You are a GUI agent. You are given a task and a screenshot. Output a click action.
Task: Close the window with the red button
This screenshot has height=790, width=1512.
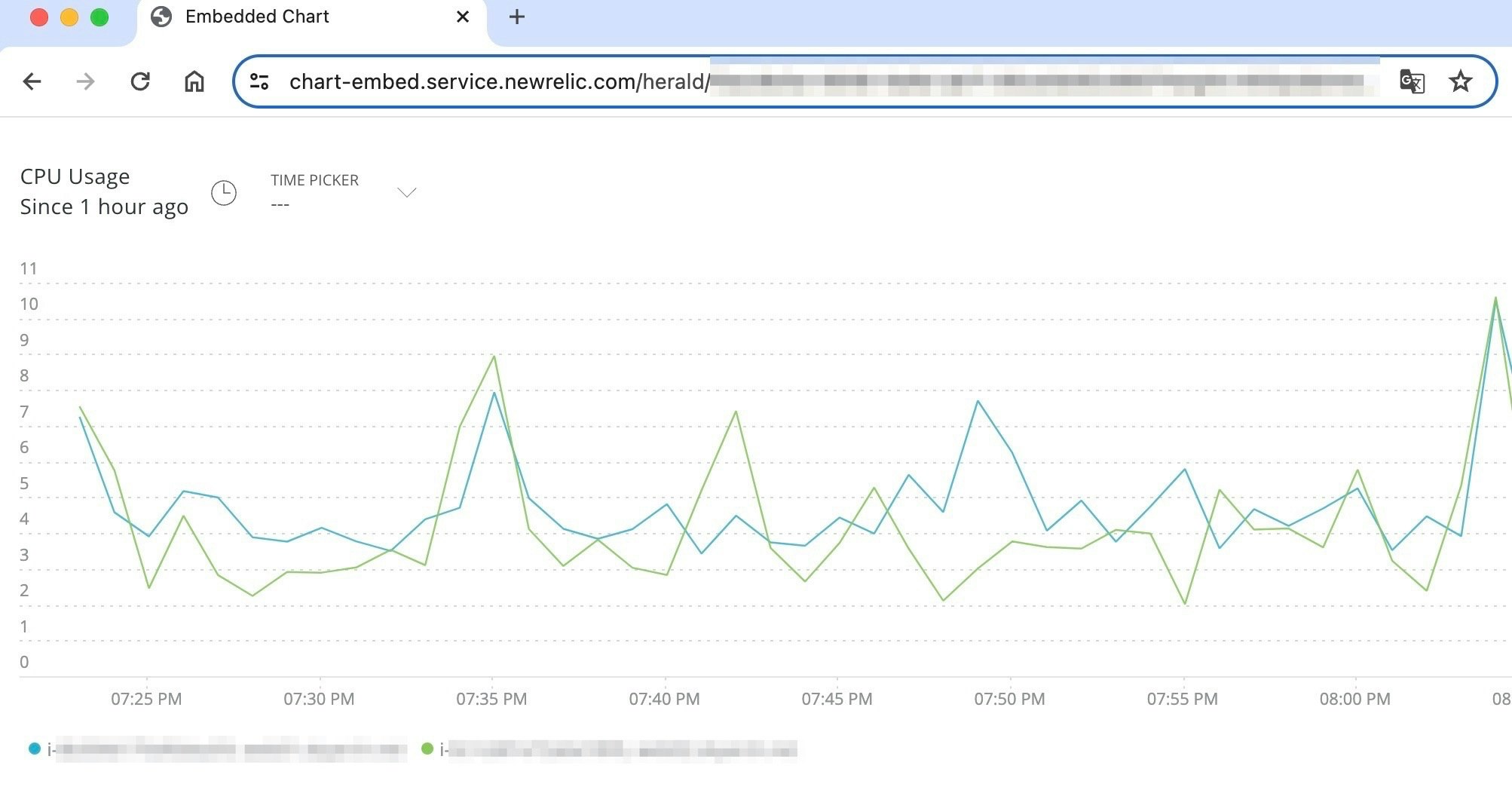click(x=39, y=17)
